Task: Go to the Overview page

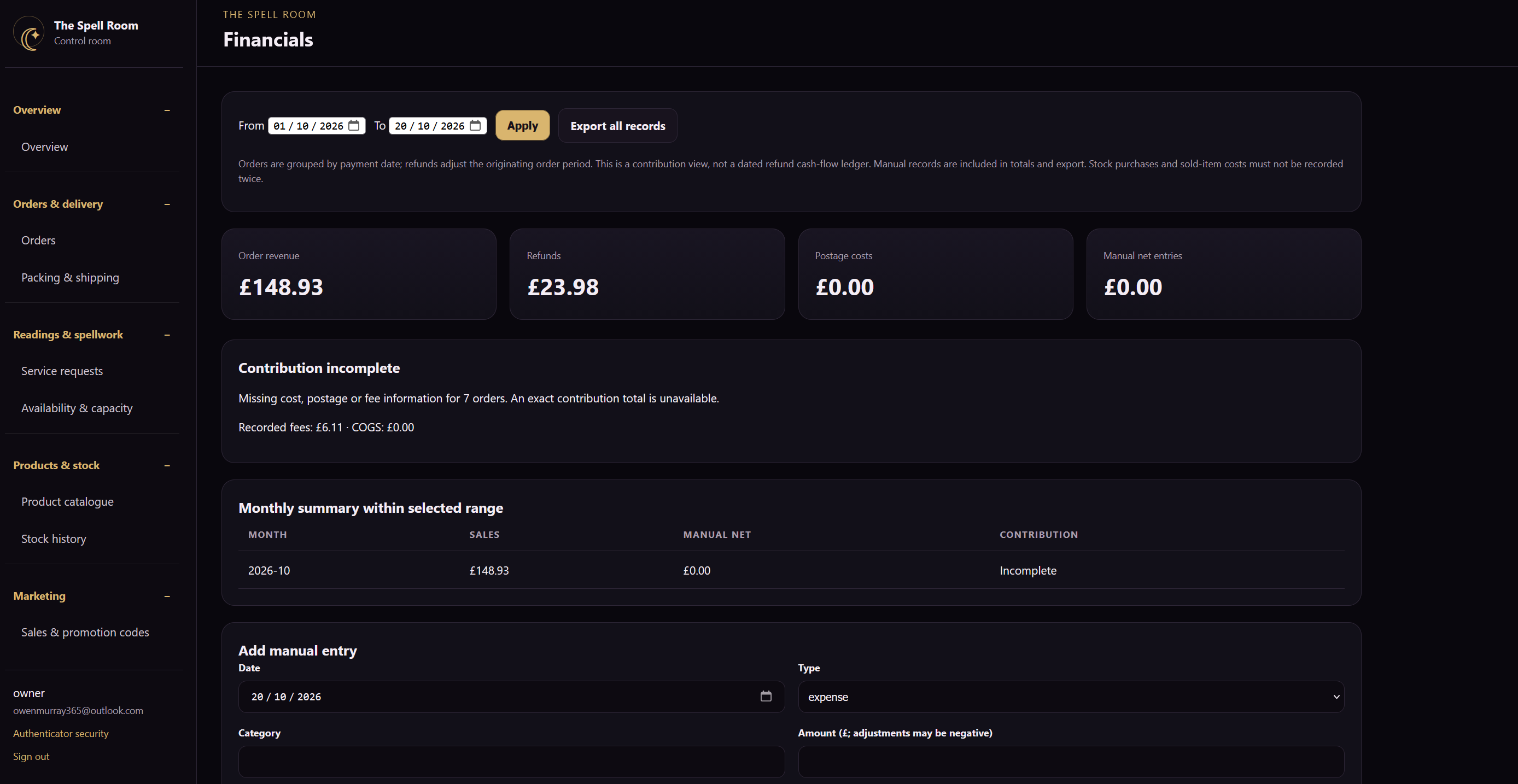Action: pos(45,147)
